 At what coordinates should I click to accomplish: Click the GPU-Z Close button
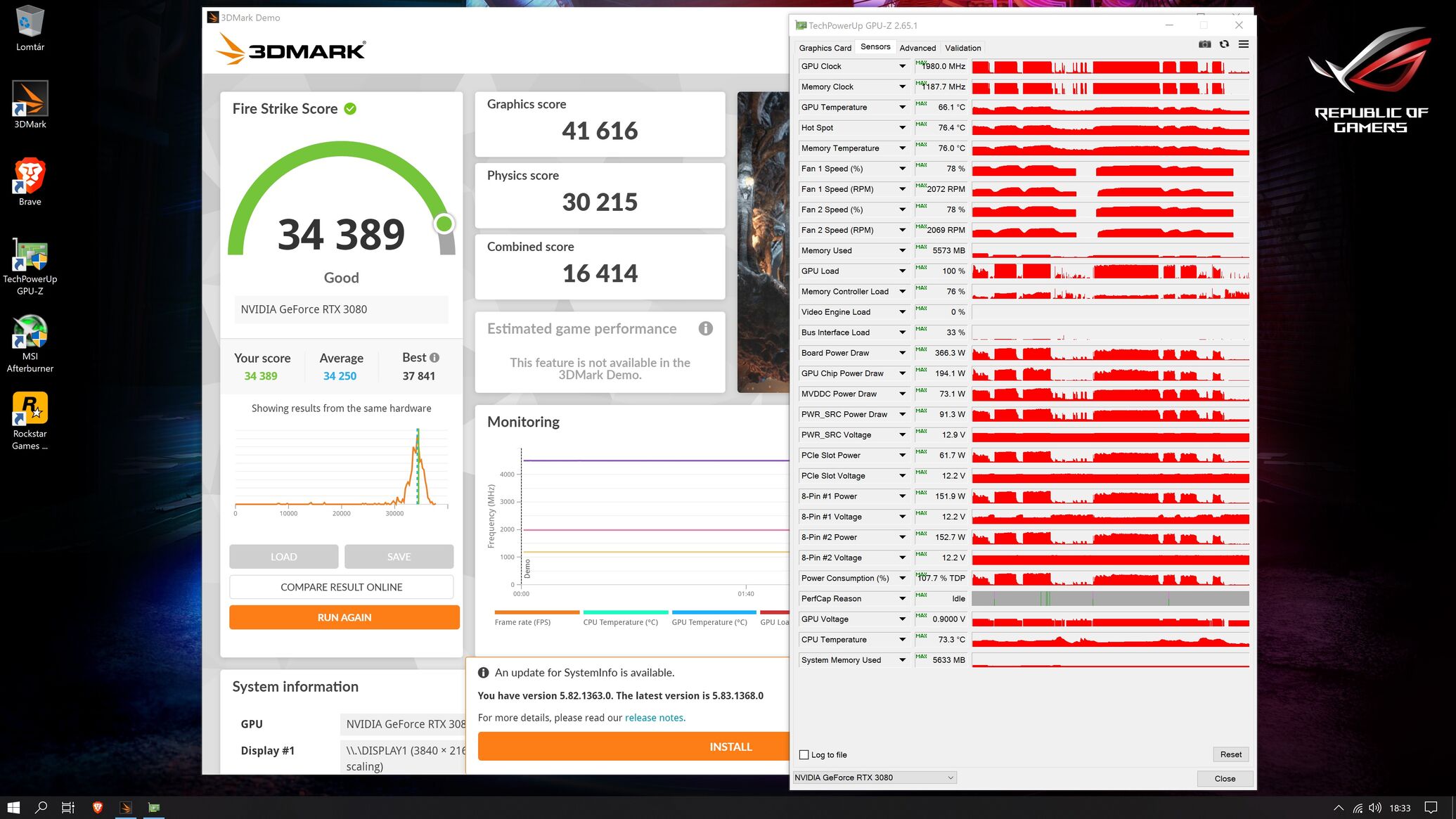pos(1225,778)
